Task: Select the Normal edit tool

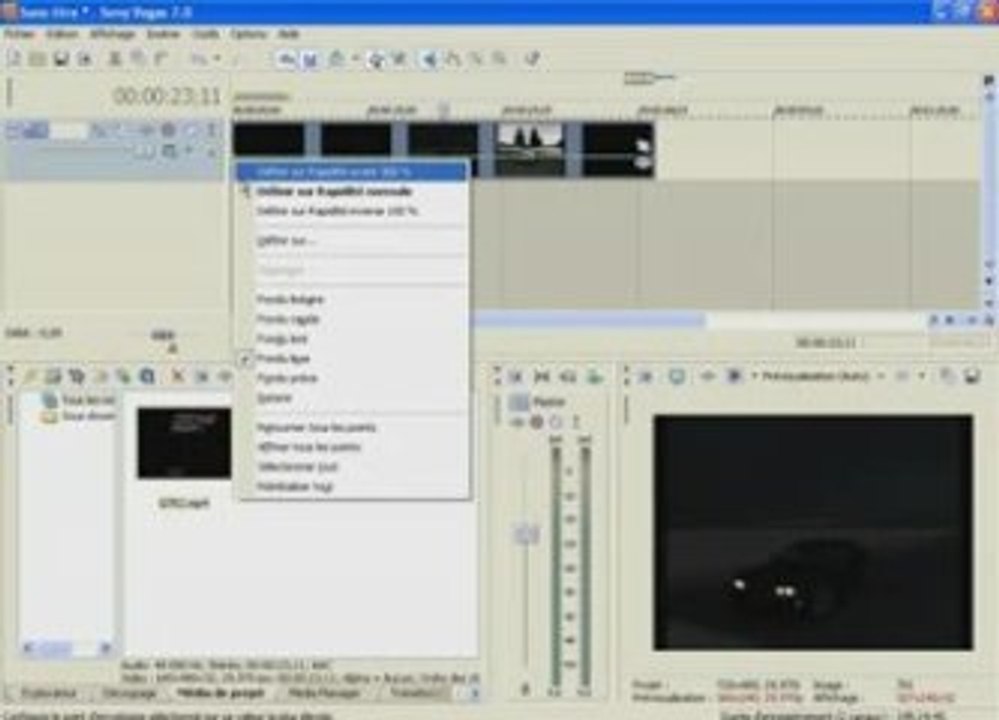Action: click(431, 59)
